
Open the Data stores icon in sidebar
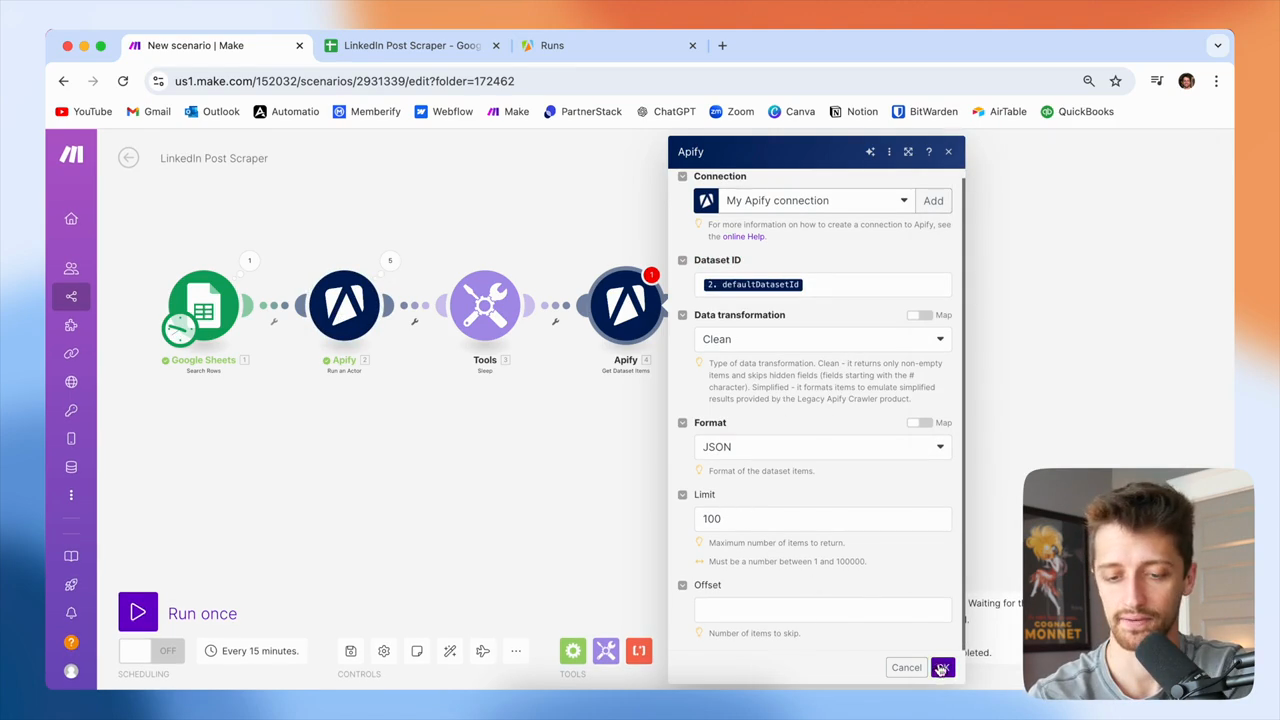pyautogui.click(x=71, y=467)
